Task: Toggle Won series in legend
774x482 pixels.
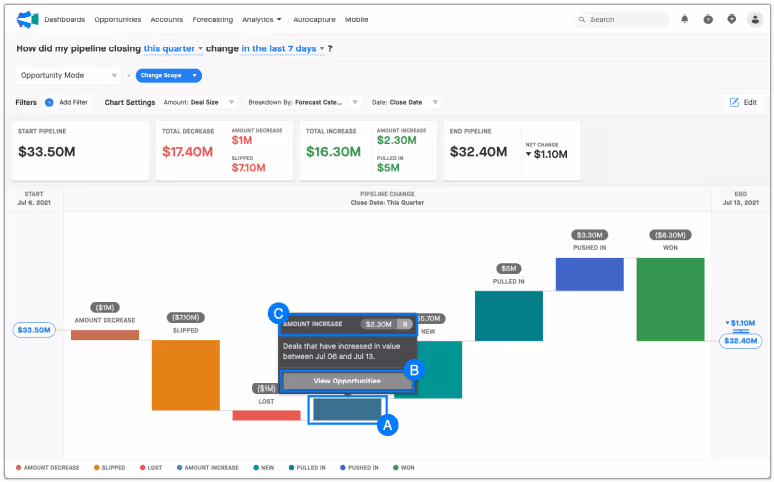Action: point(403,468)
